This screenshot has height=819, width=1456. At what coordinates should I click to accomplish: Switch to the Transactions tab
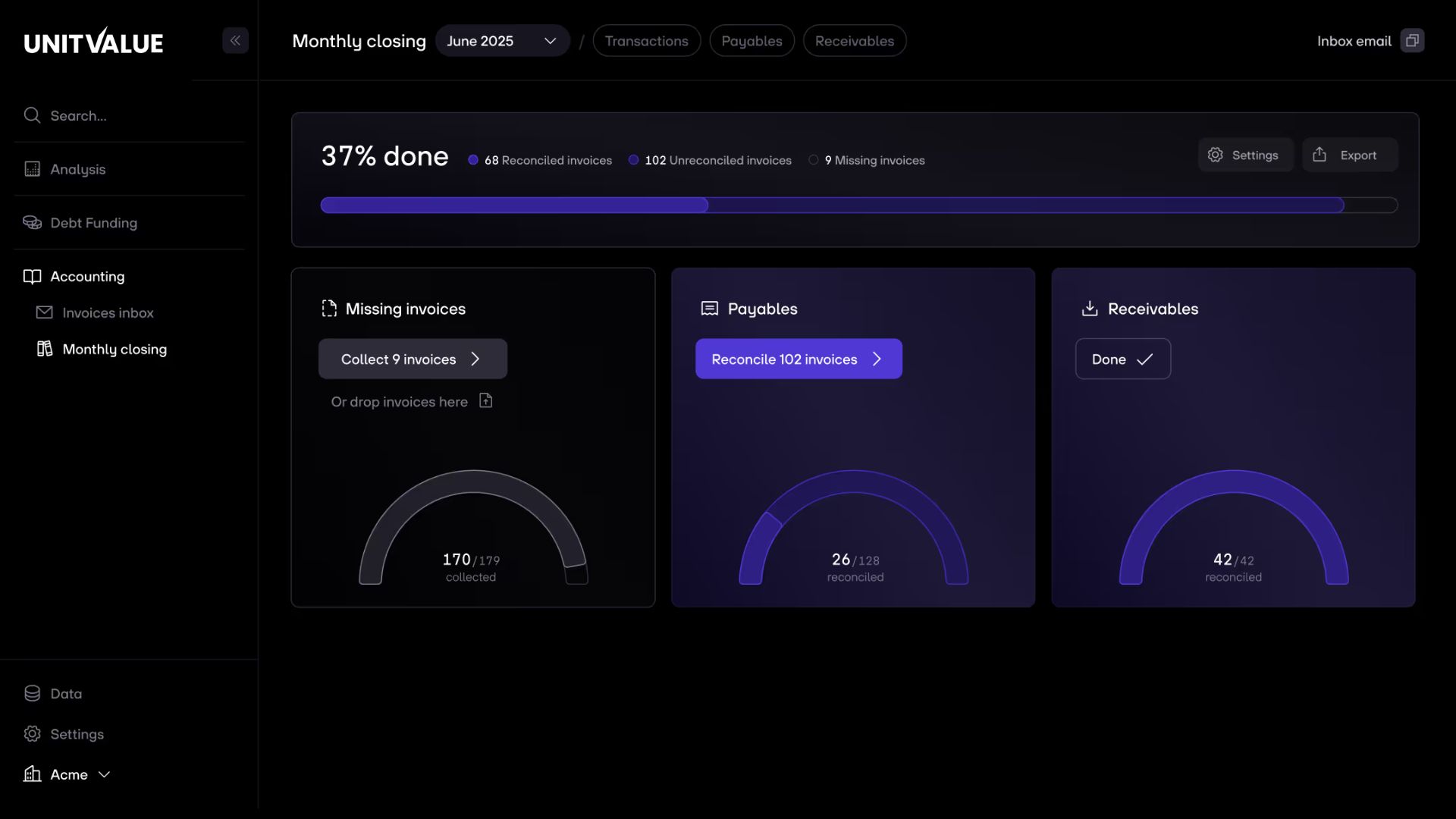(646, 41)
